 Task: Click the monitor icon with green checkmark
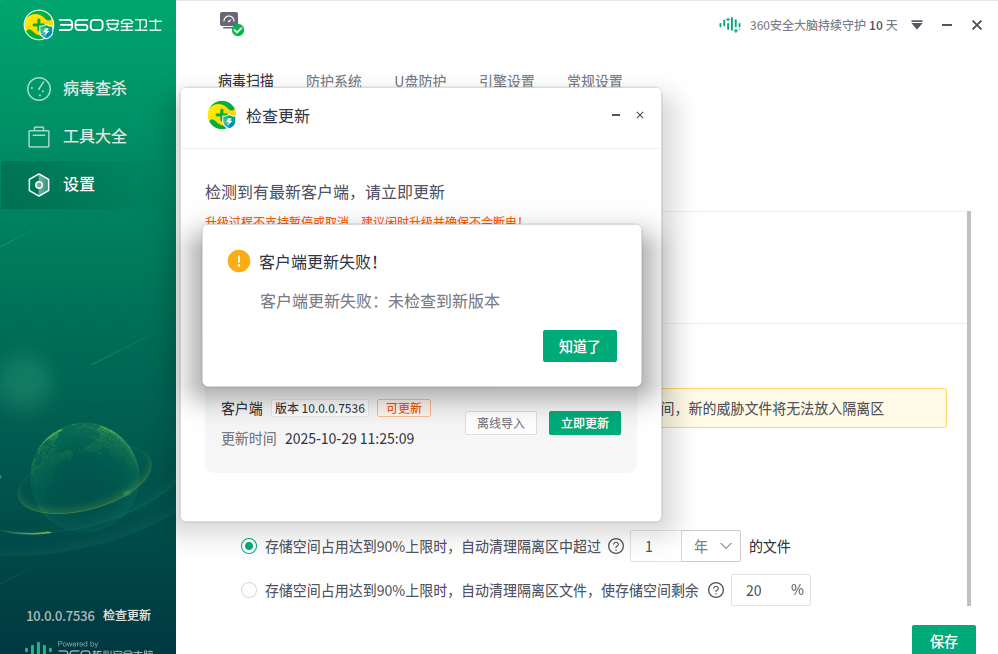(x=231, y=24)
